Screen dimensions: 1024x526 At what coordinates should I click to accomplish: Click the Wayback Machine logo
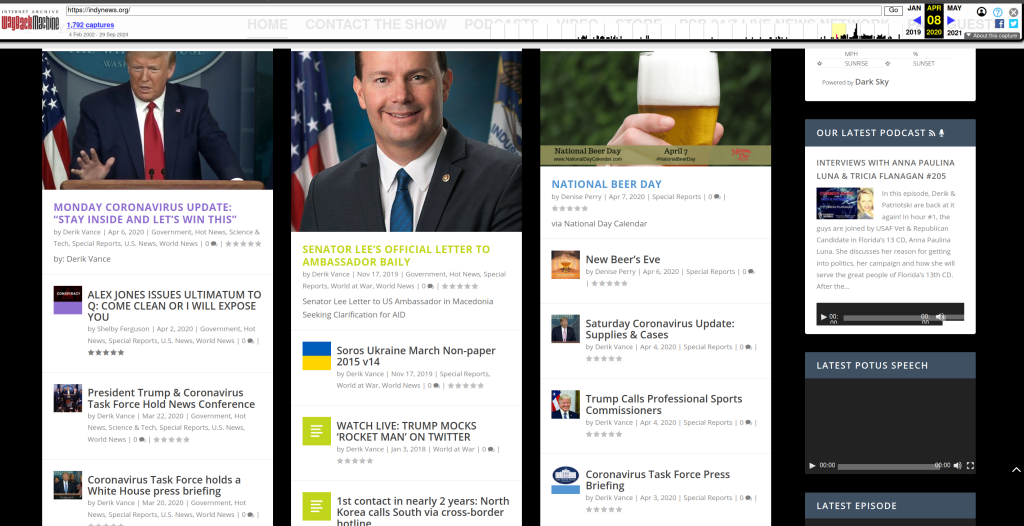coord(30,20)
